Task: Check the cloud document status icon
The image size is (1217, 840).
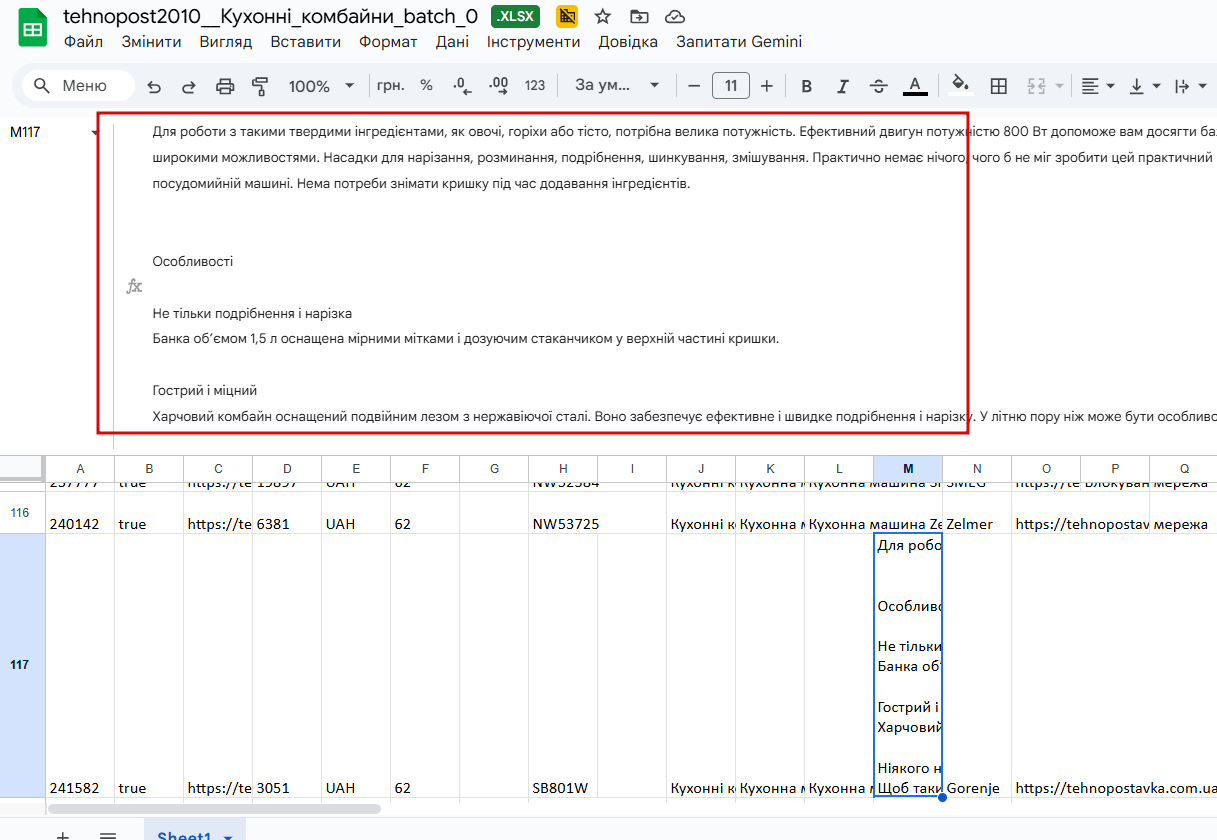Action: (x=675, y=16)
